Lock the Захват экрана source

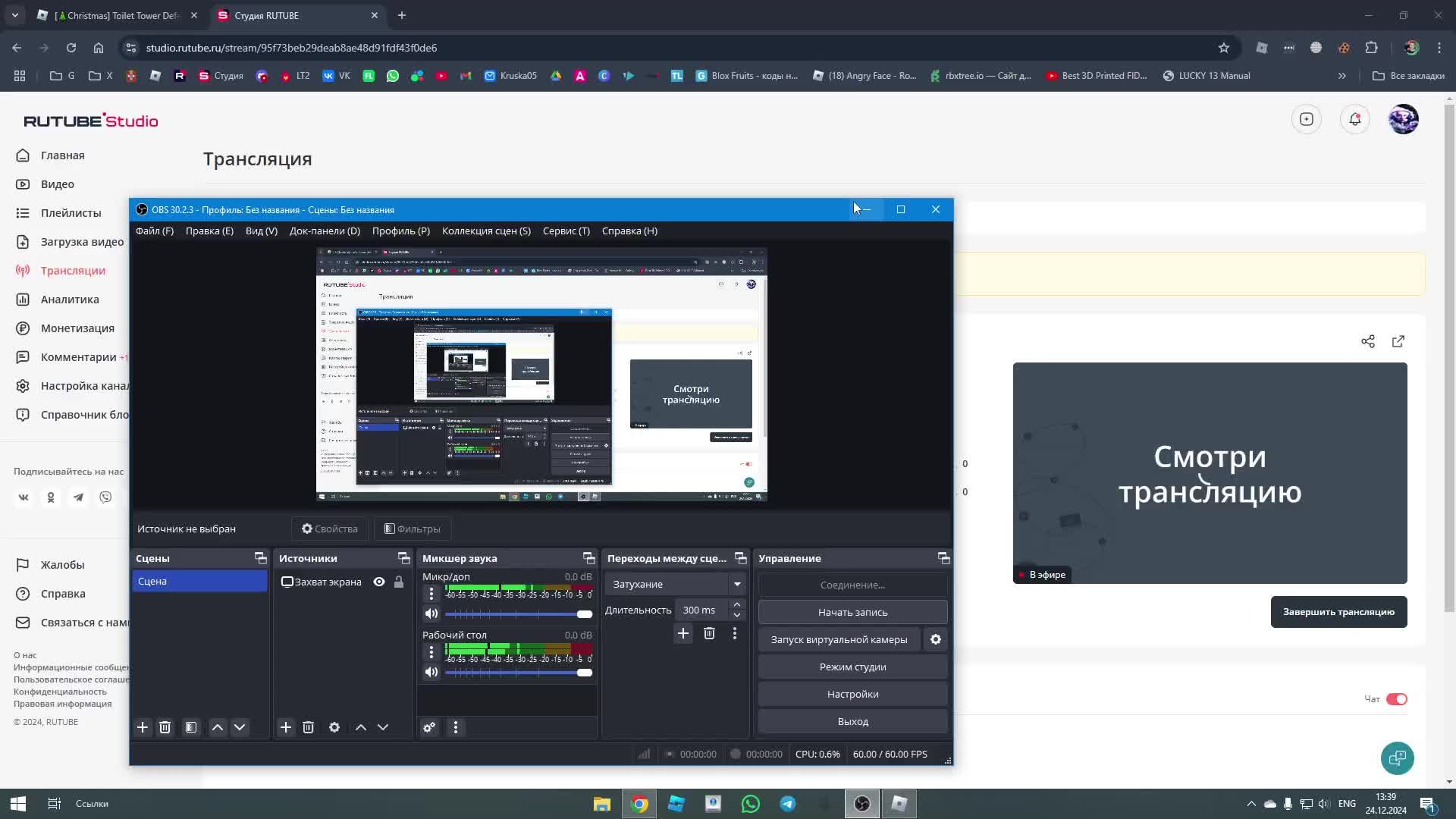[399, 582]
